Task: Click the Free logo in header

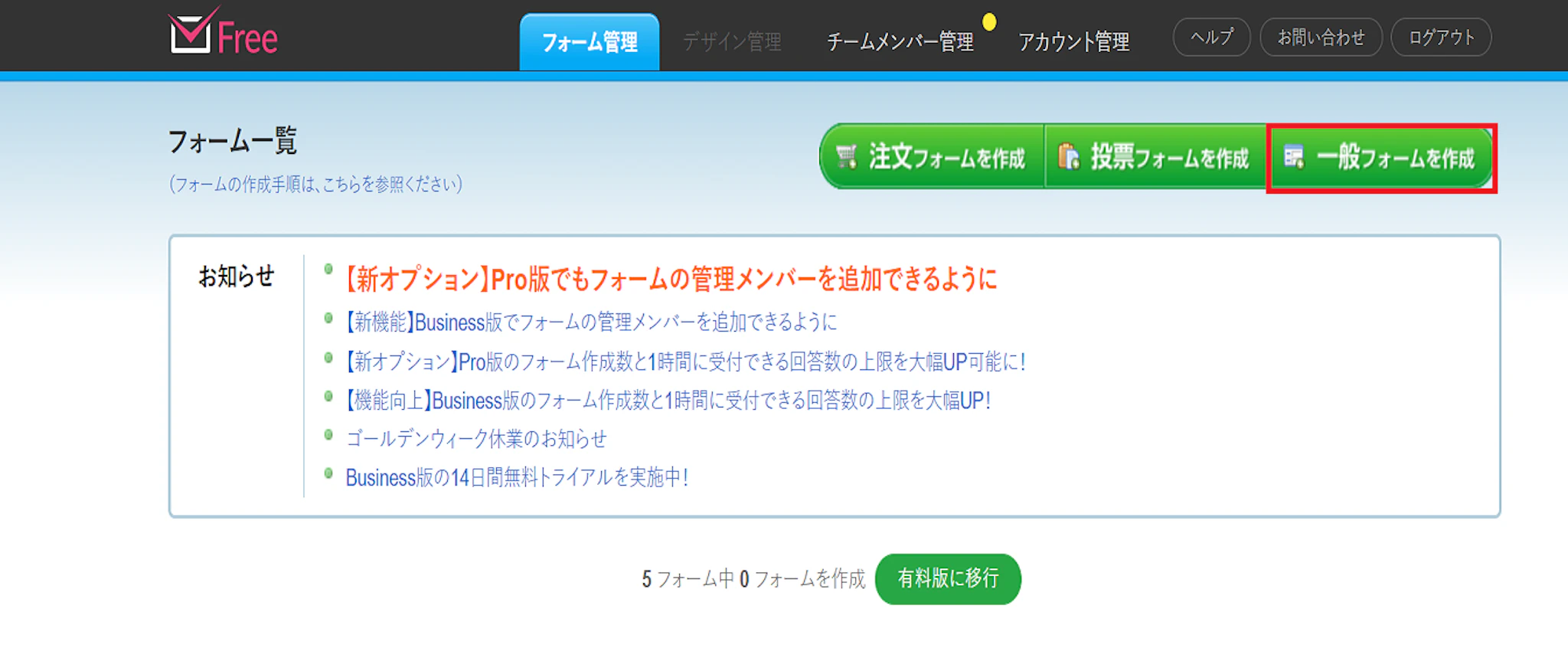Action: pyautogui.click(x=223, y=34)
